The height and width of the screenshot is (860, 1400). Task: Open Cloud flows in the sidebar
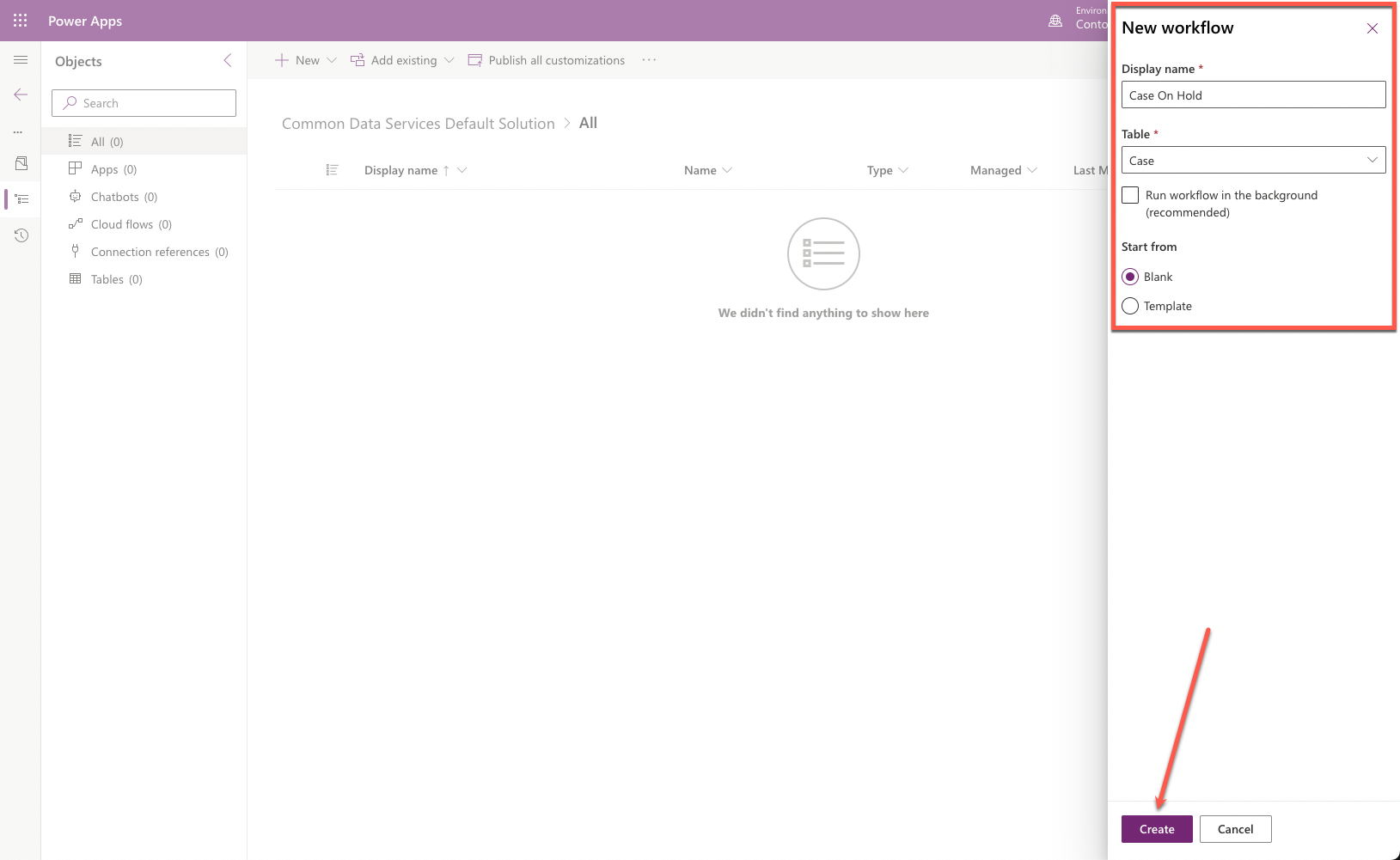coord(120,223)
